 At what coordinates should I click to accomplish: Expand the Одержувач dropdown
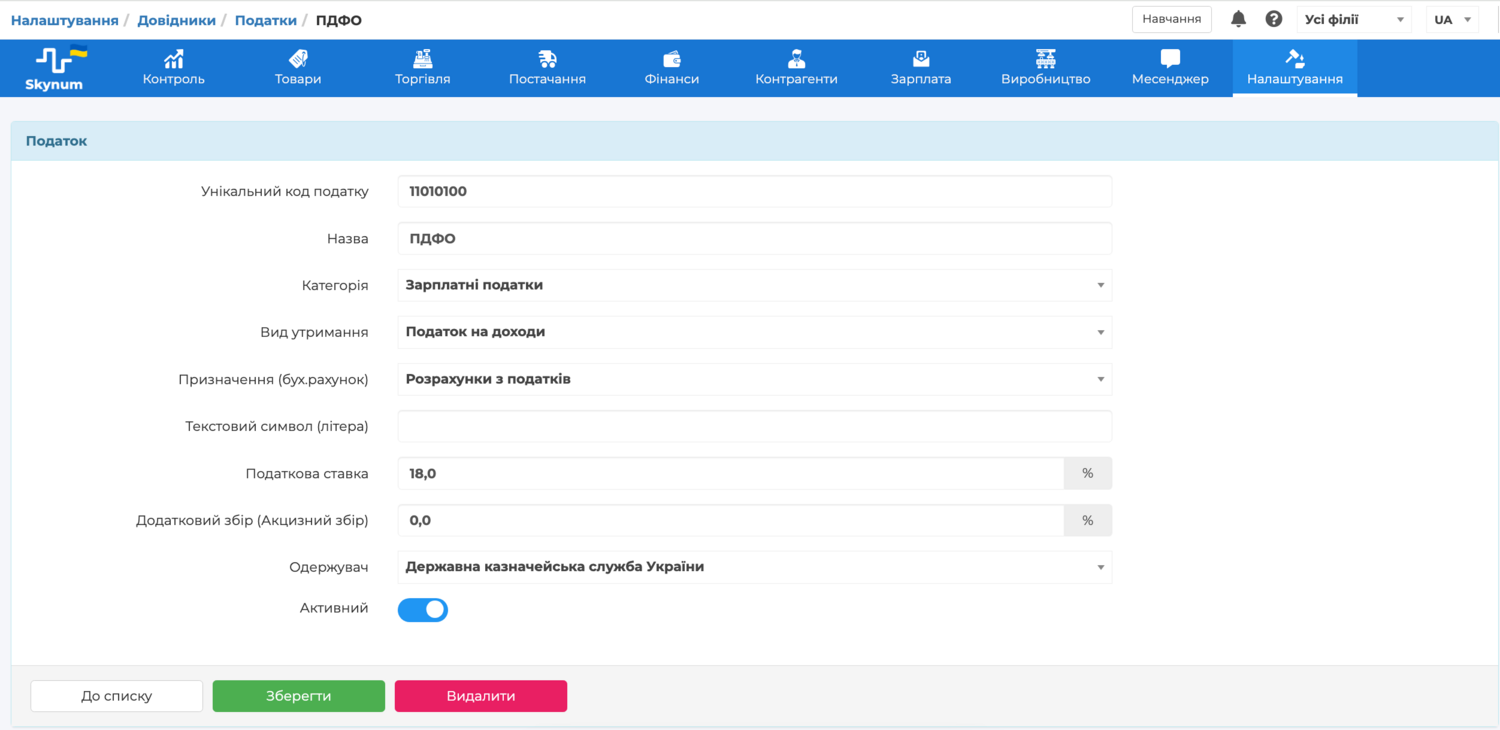754,567
